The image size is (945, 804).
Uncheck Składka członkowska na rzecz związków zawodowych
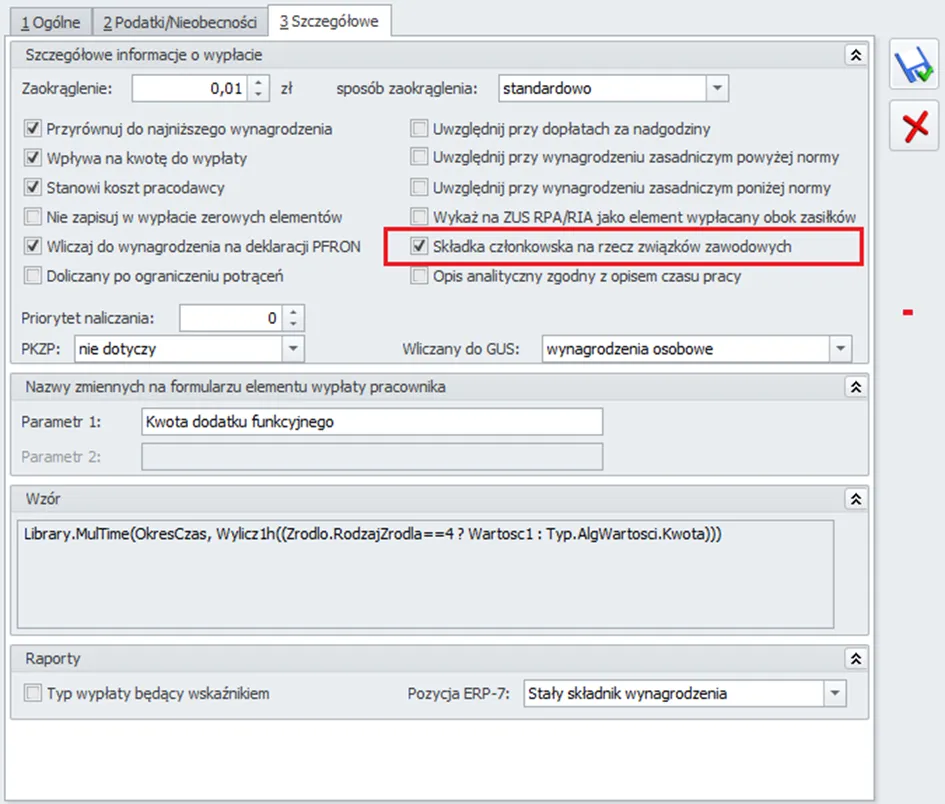coord(419,246)
